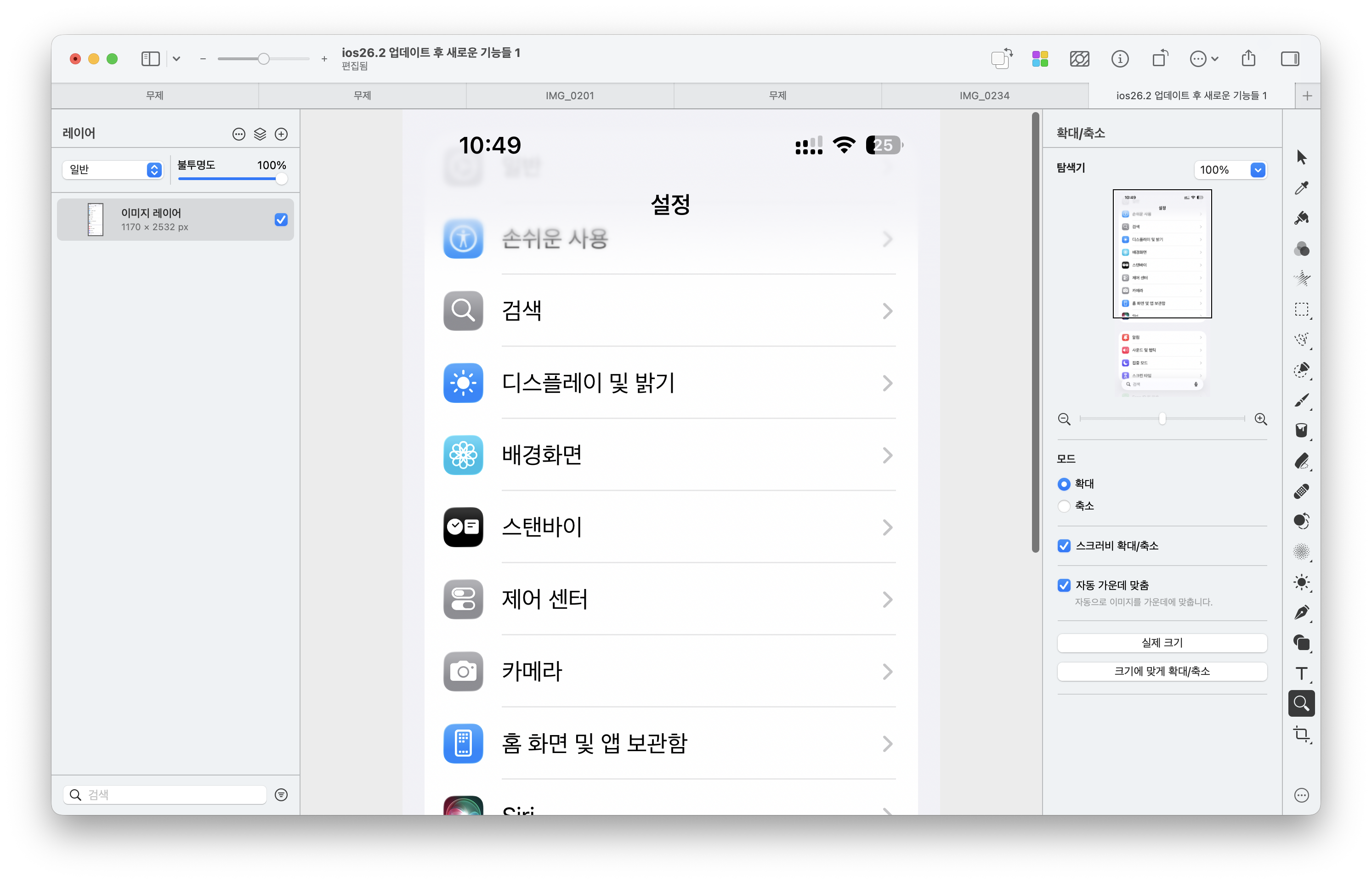Switch to the IMG_0234 tab

pos(984,96)
